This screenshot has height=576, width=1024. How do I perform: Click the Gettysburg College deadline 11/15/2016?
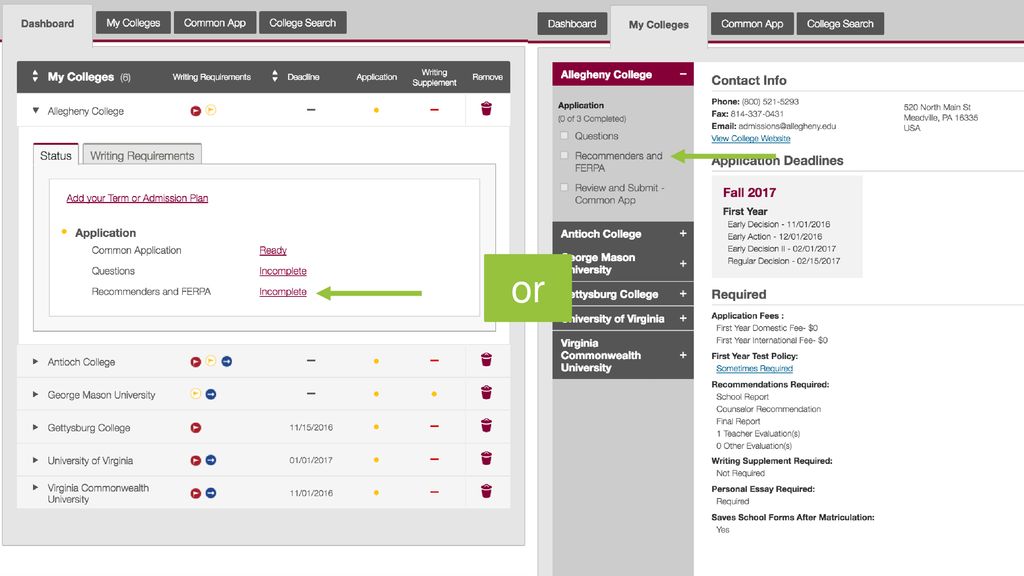click(x=311, y=428)
